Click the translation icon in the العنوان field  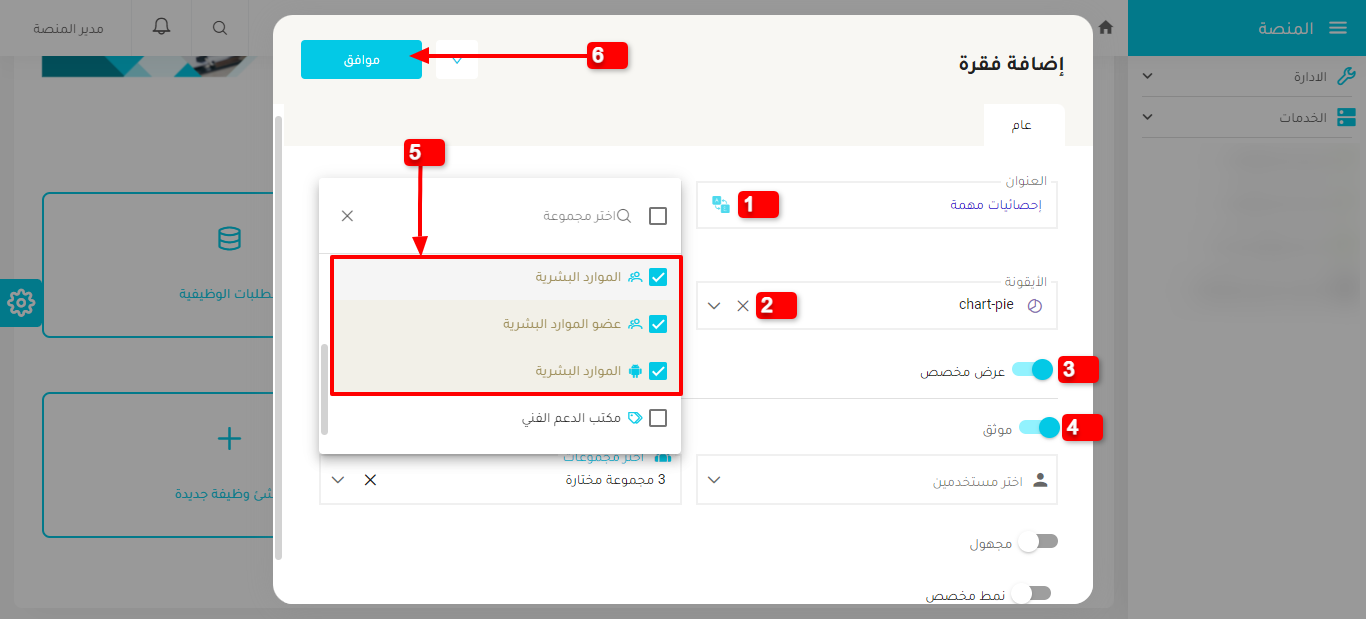pos(720,204)
